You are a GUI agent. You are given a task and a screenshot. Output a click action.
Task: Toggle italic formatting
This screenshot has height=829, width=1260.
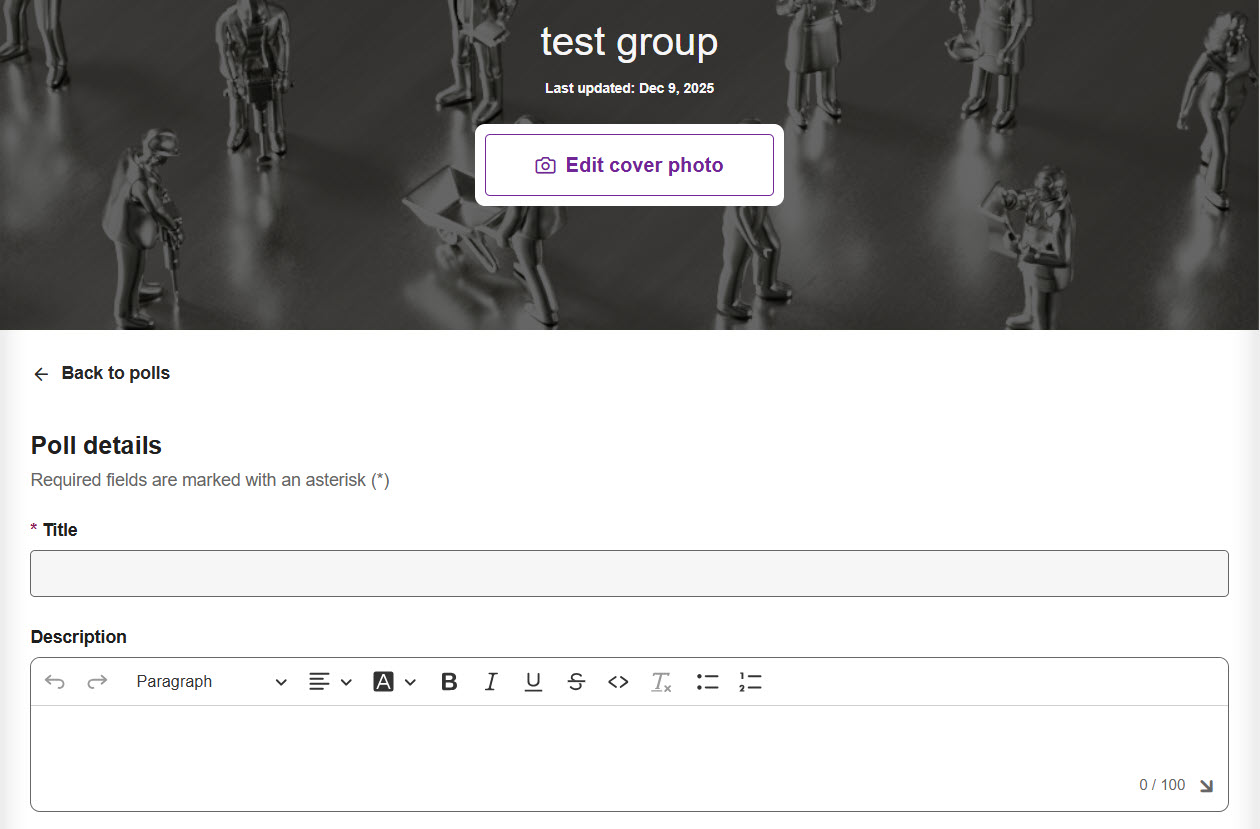[491, 682]
